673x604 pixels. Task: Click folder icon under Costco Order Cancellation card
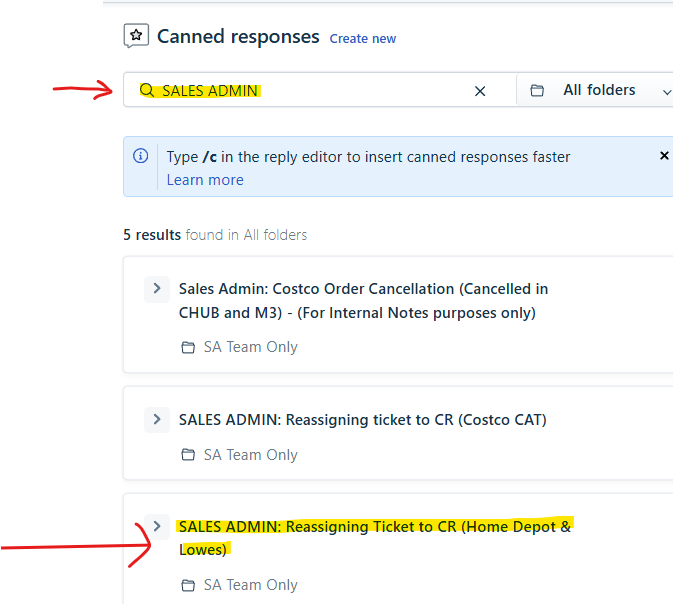pyautogui.click(x=188, y=347)
